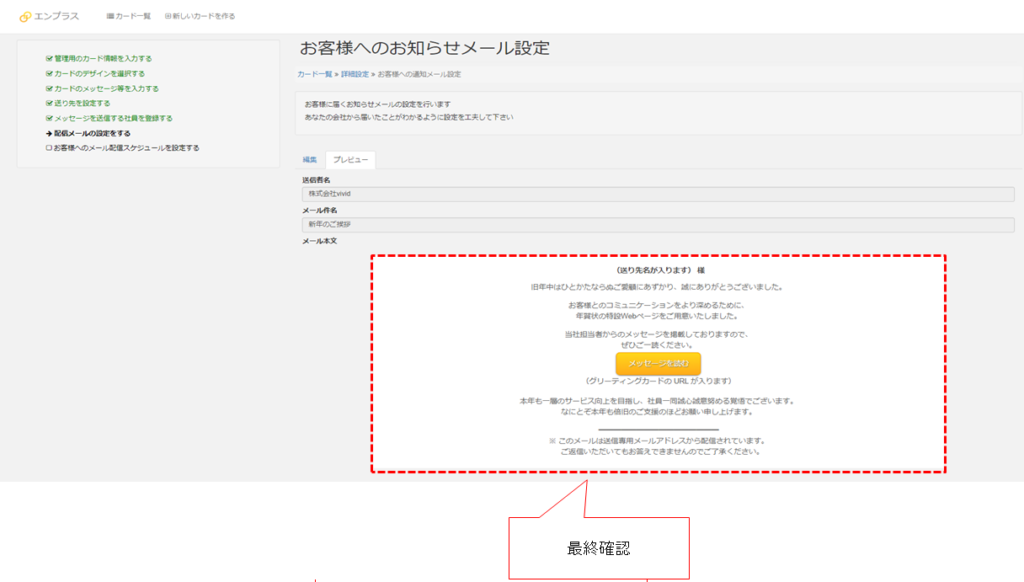Screen dimensions: 1024x582
Task: Click the plus icon beside 新しいカードを作る
Action: pyautogui.click(x=168, y=16)
